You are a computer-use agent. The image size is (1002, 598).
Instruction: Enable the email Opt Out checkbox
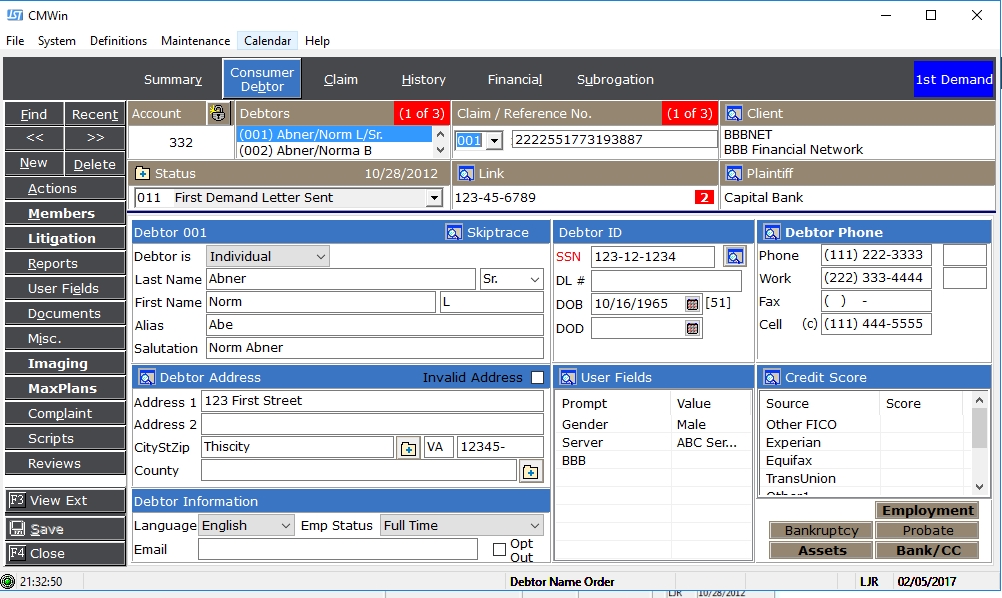click(499, 549)
